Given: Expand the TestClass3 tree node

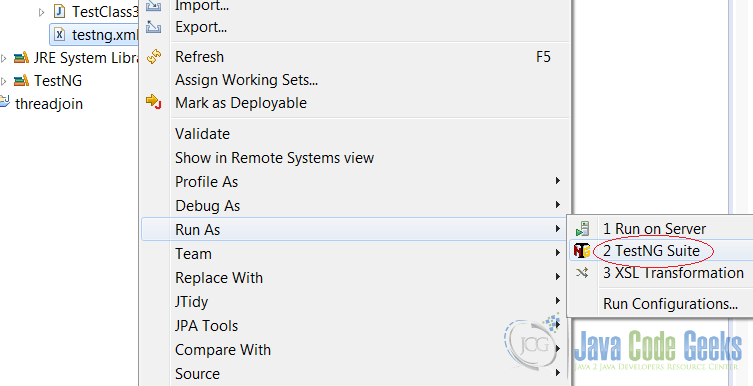Looking at the screenshot, I should point(41,12).
